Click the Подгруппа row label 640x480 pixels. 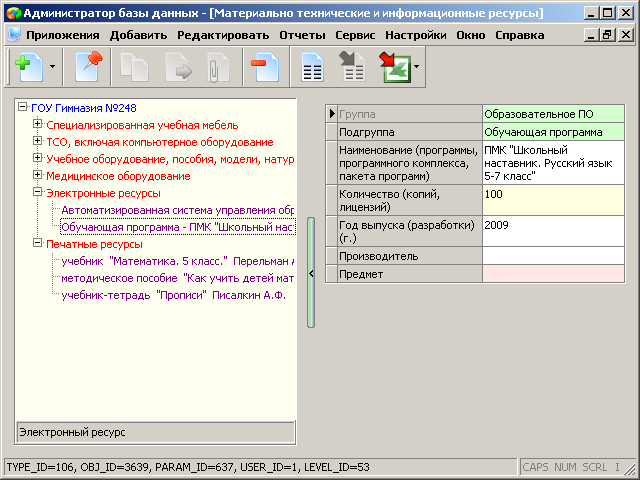(x=410, y=132)
